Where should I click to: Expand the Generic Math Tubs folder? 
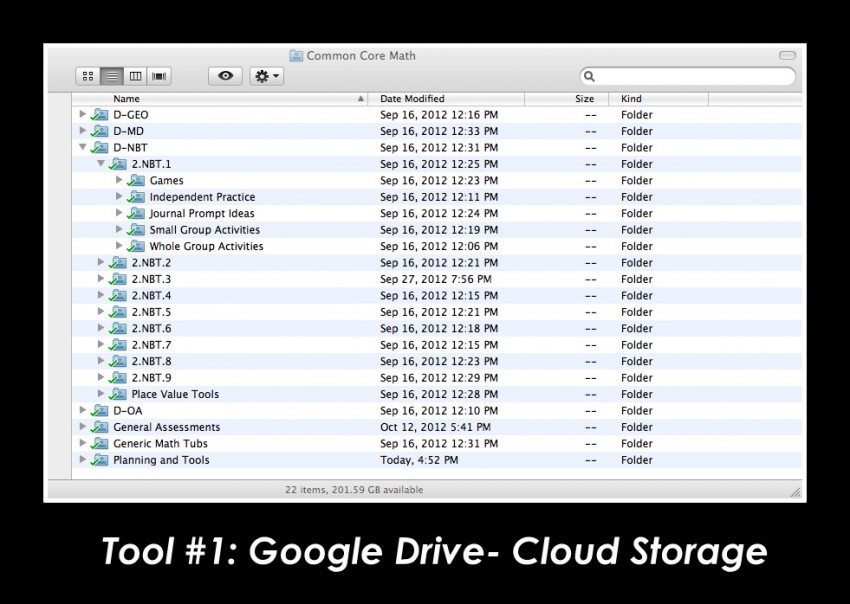[x=82, y=443]
